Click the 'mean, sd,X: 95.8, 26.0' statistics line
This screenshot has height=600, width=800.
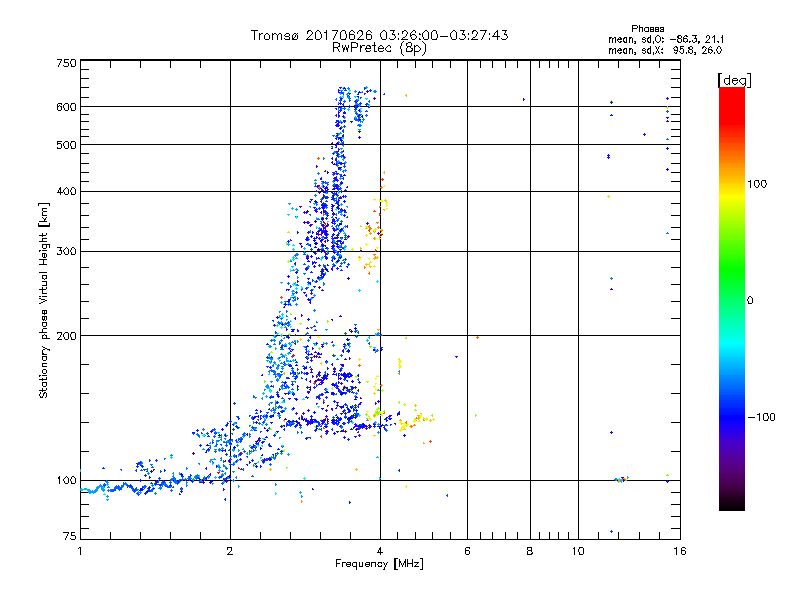665,51
